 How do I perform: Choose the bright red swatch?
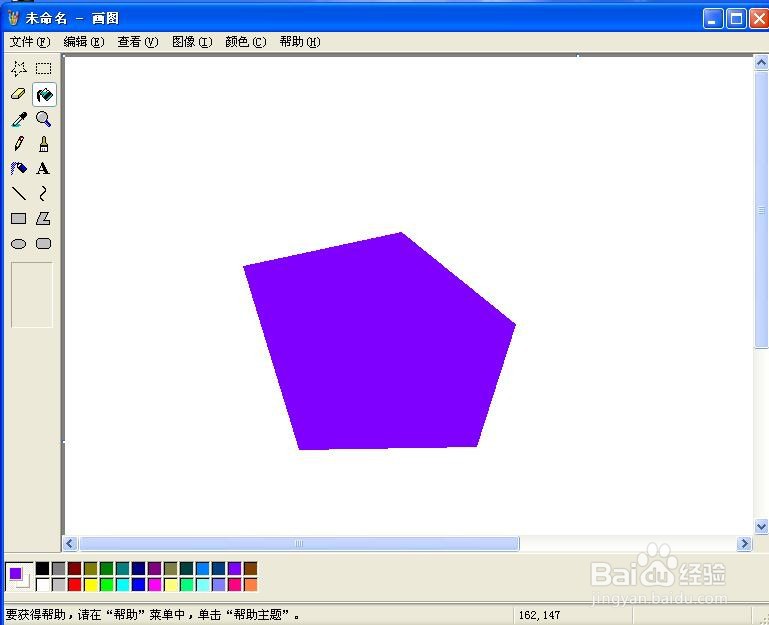pyautogui.click(x=75, y=584)
